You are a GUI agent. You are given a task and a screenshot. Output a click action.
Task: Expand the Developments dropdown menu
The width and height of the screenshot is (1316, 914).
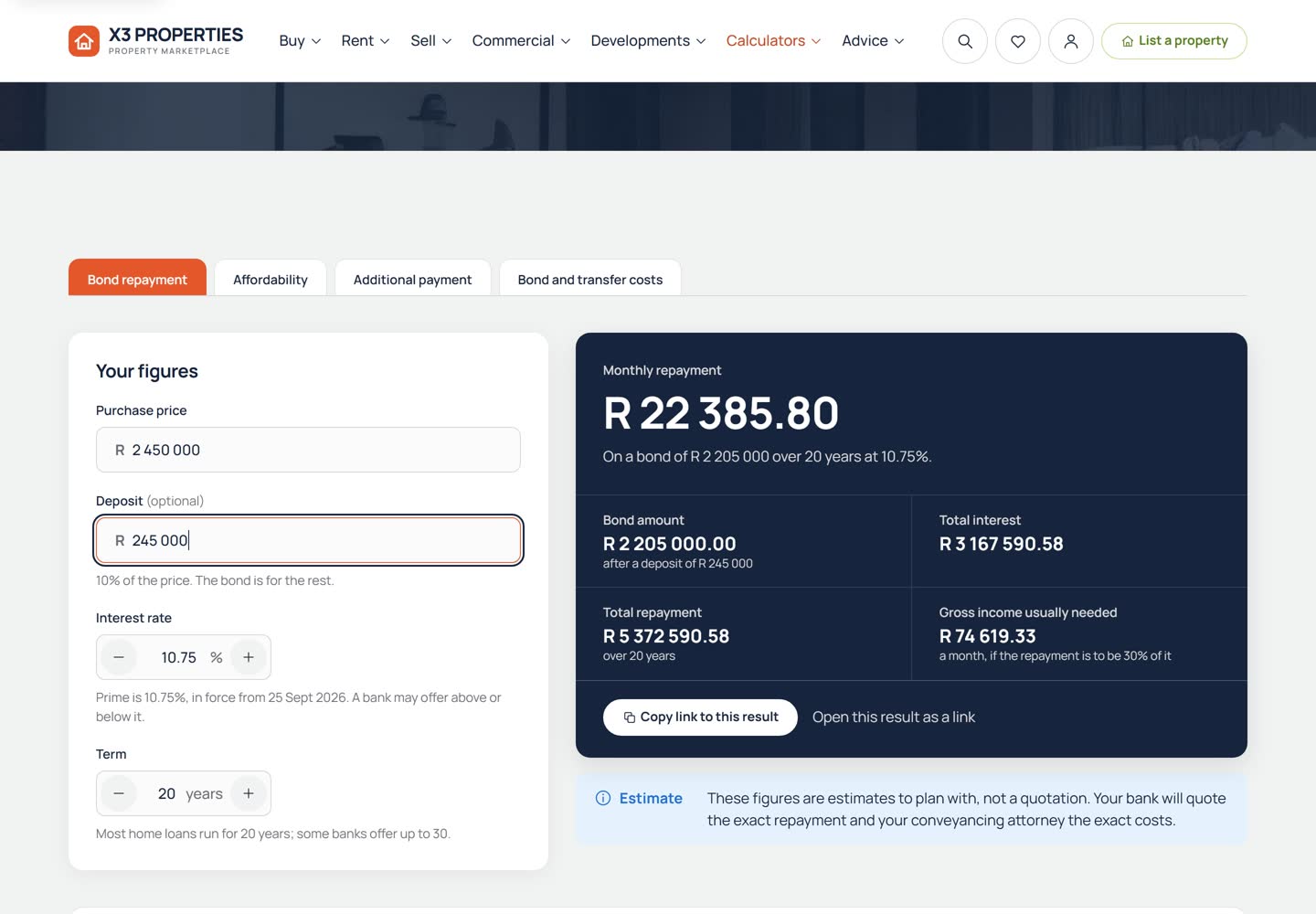[649, 41]
